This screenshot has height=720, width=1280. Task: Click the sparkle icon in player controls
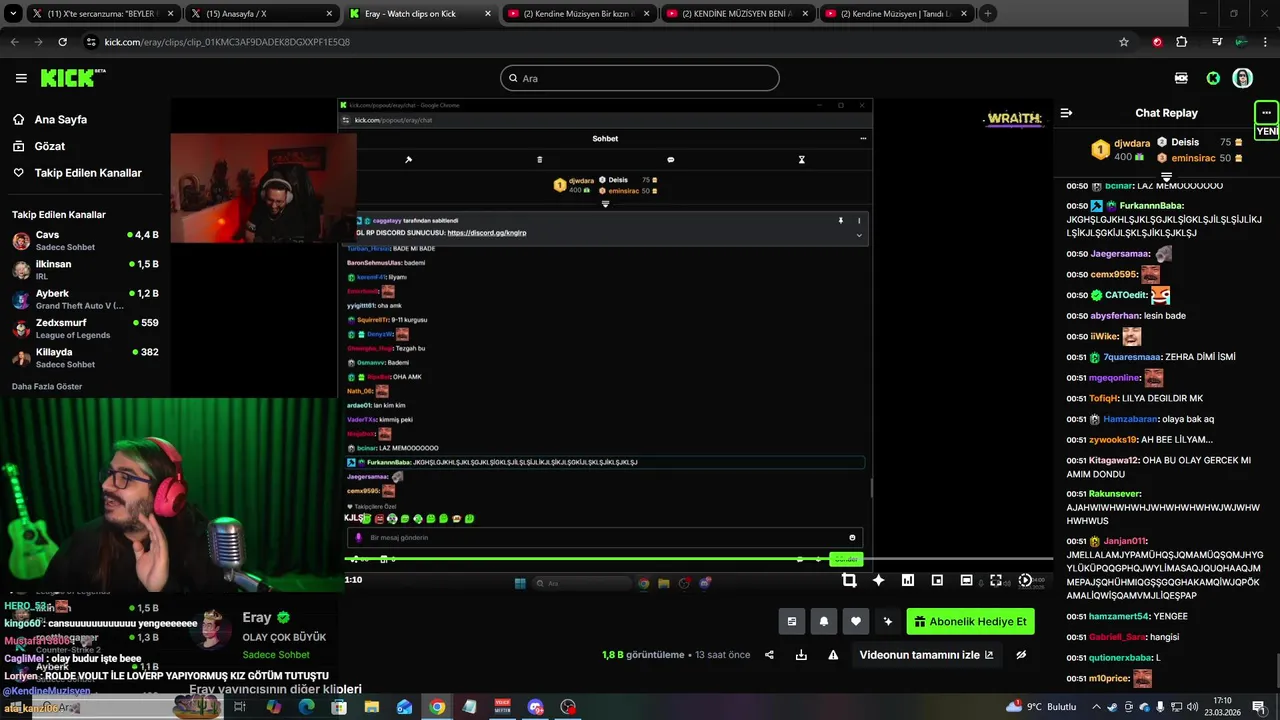[x=878, y=580]
